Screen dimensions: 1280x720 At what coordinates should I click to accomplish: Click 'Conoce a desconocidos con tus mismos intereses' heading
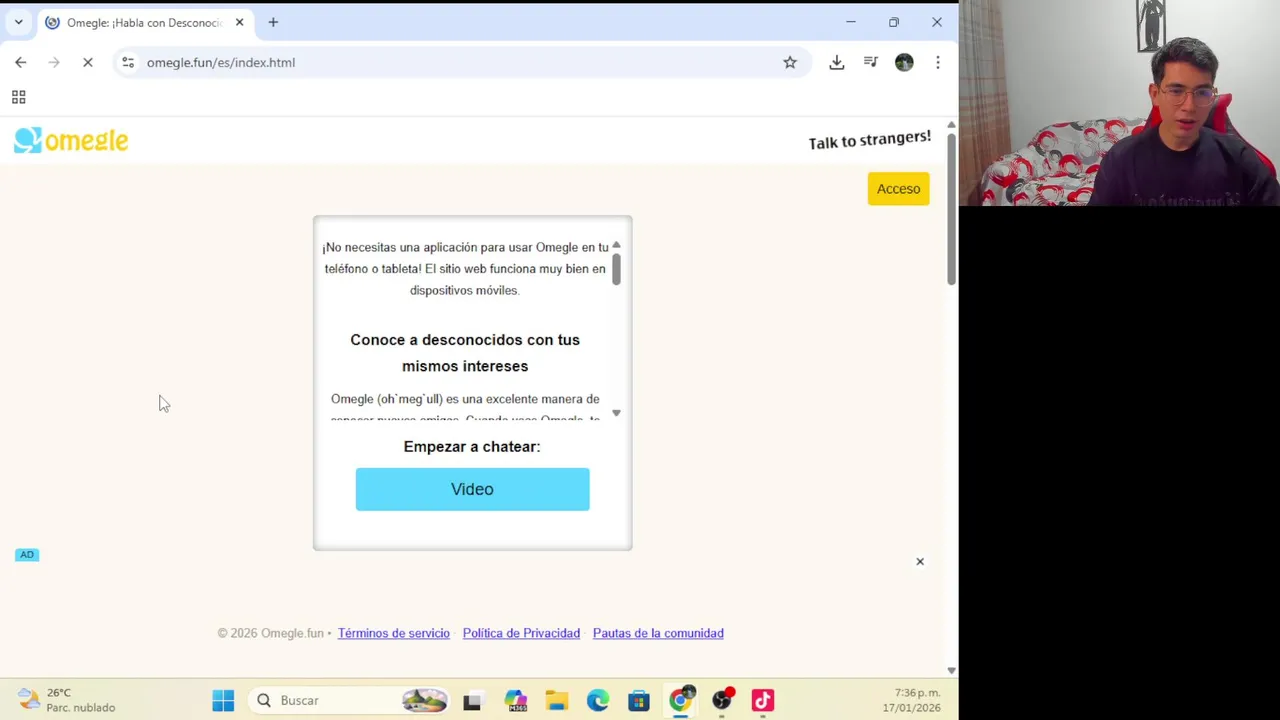[x=465, y=353]
